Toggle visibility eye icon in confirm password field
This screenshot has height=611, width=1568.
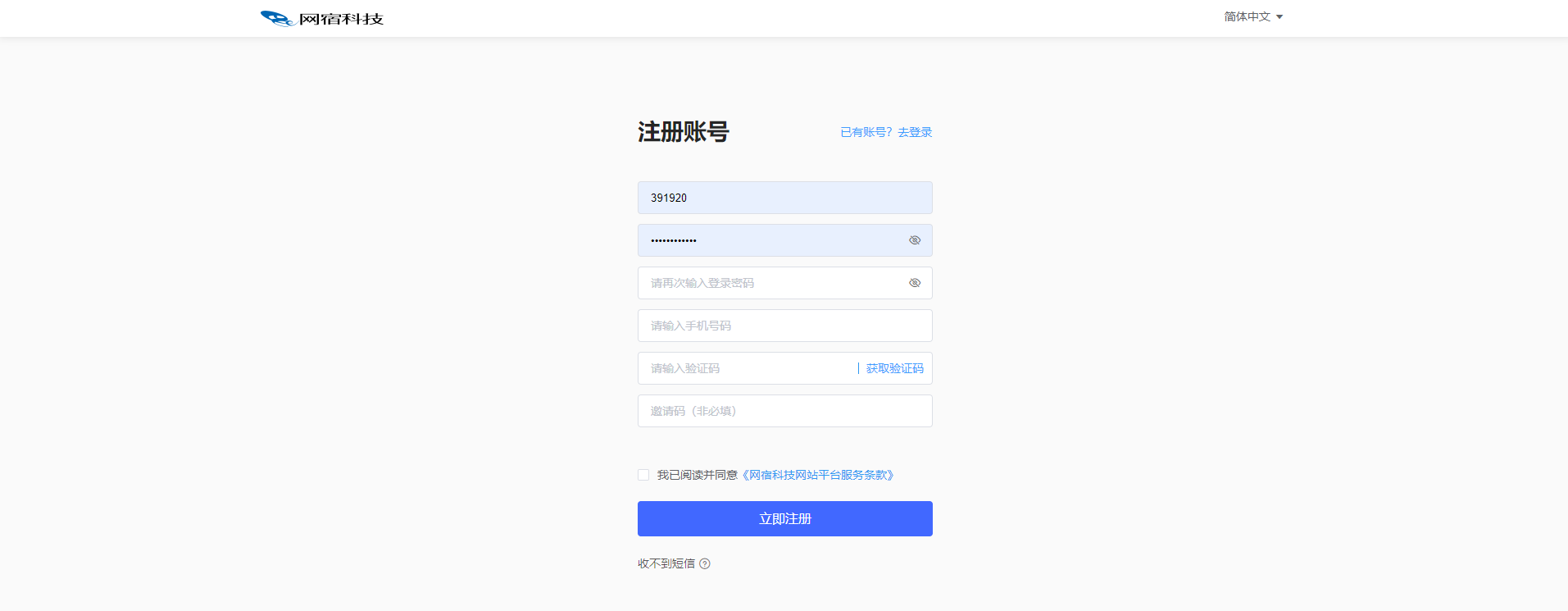pos(915,283)
